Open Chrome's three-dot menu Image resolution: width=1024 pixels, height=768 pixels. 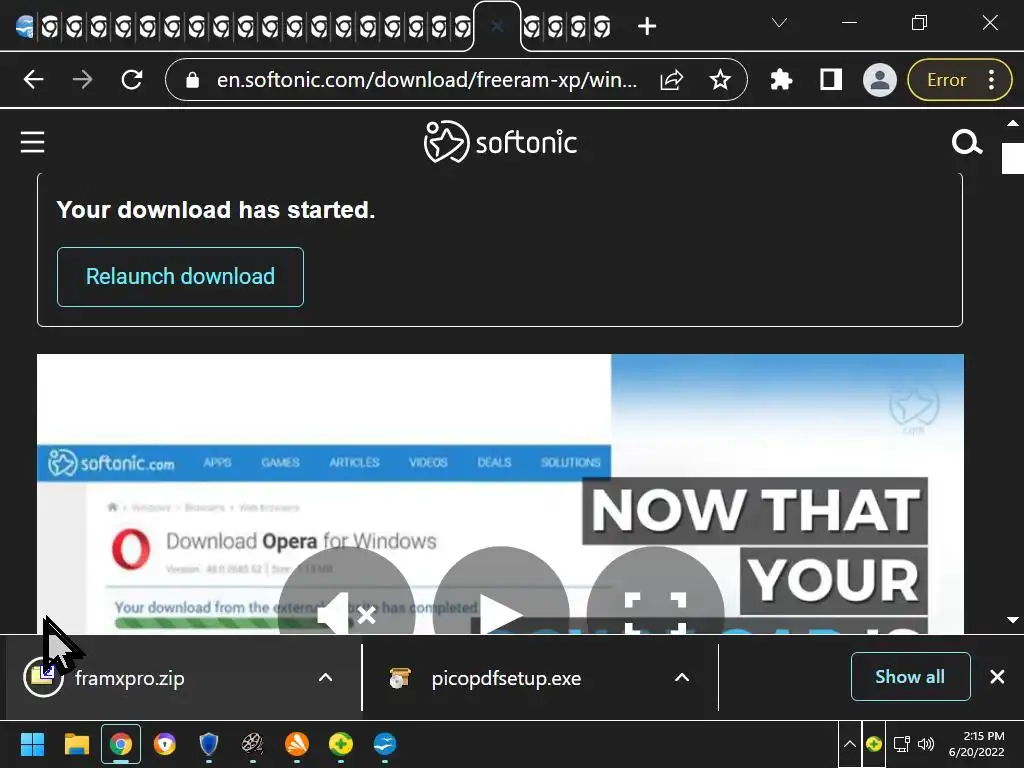pyautogui.click(x=991, y=80)
